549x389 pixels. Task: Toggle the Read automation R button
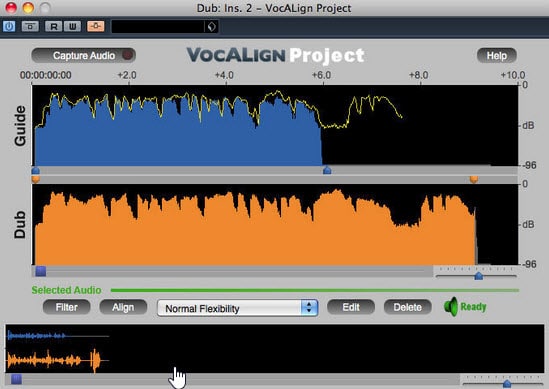[54, 26]
